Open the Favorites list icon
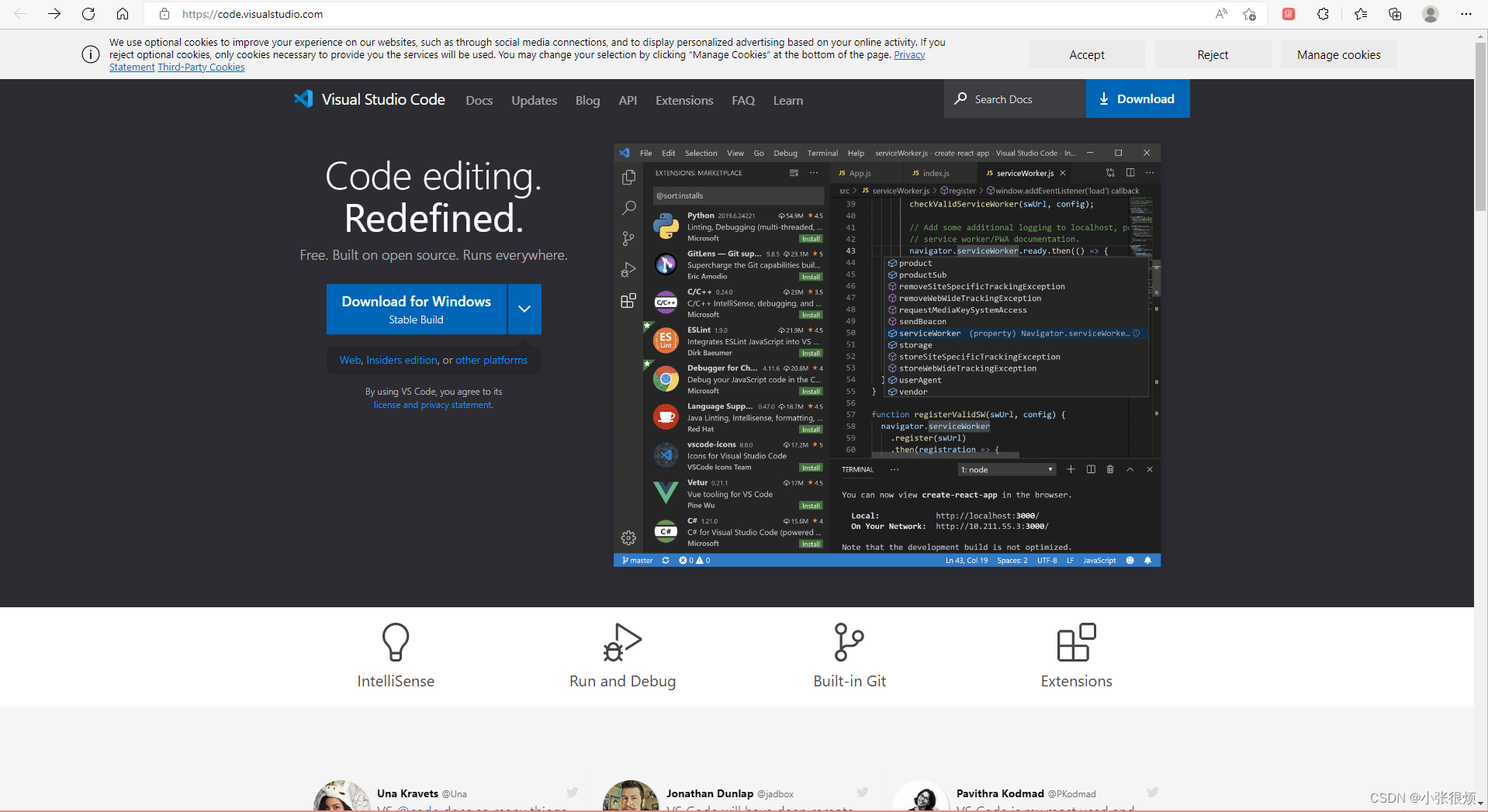The width and height of the screenshot is (1488, 812). 1361,14
